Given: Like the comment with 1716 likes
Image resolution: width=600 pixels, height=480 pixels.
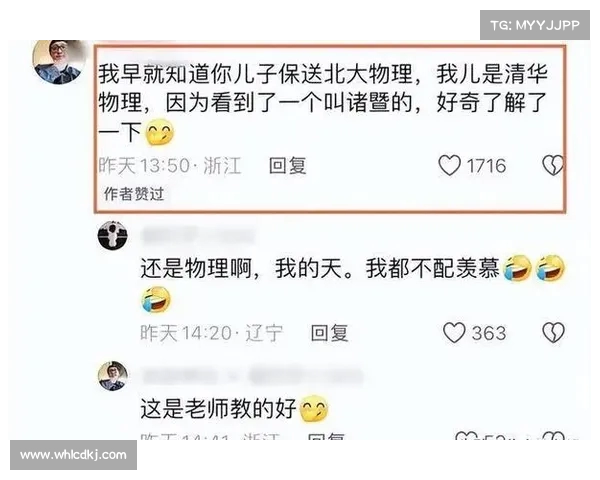Looking at the screenshot, I should point(449,165).
